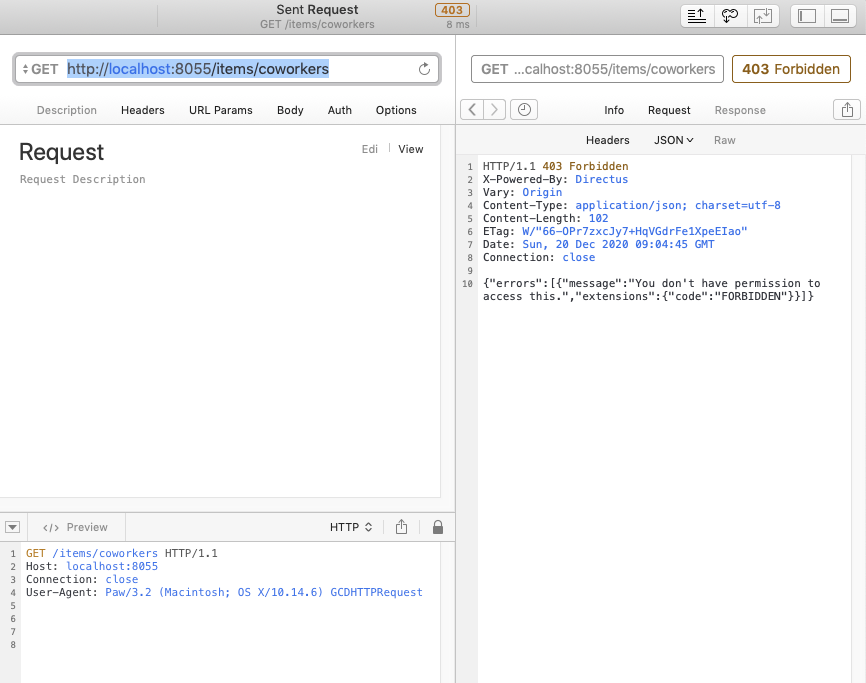Open the Options tab
The image size is (866, 683).
click(396, 110)
